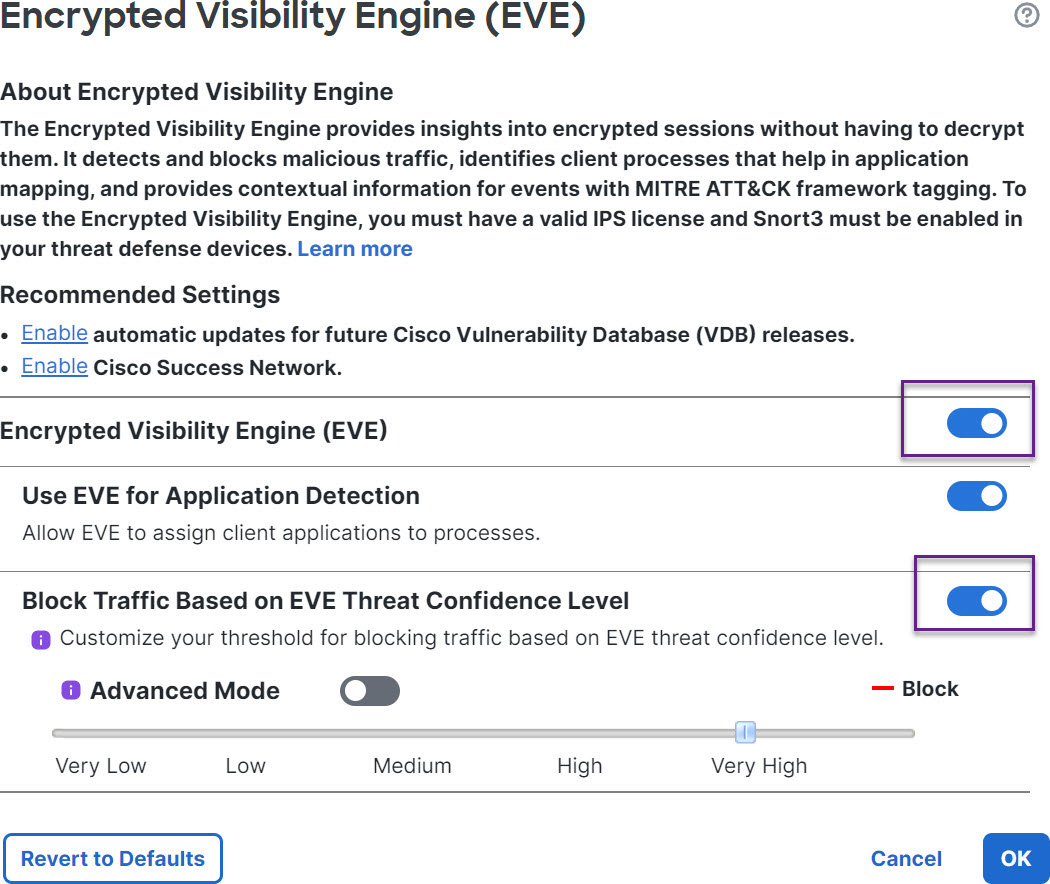Disable the Encrypted Visibility Engine (EVE) switch
The image size is (1050, 884).
click(x=976, y=424)
